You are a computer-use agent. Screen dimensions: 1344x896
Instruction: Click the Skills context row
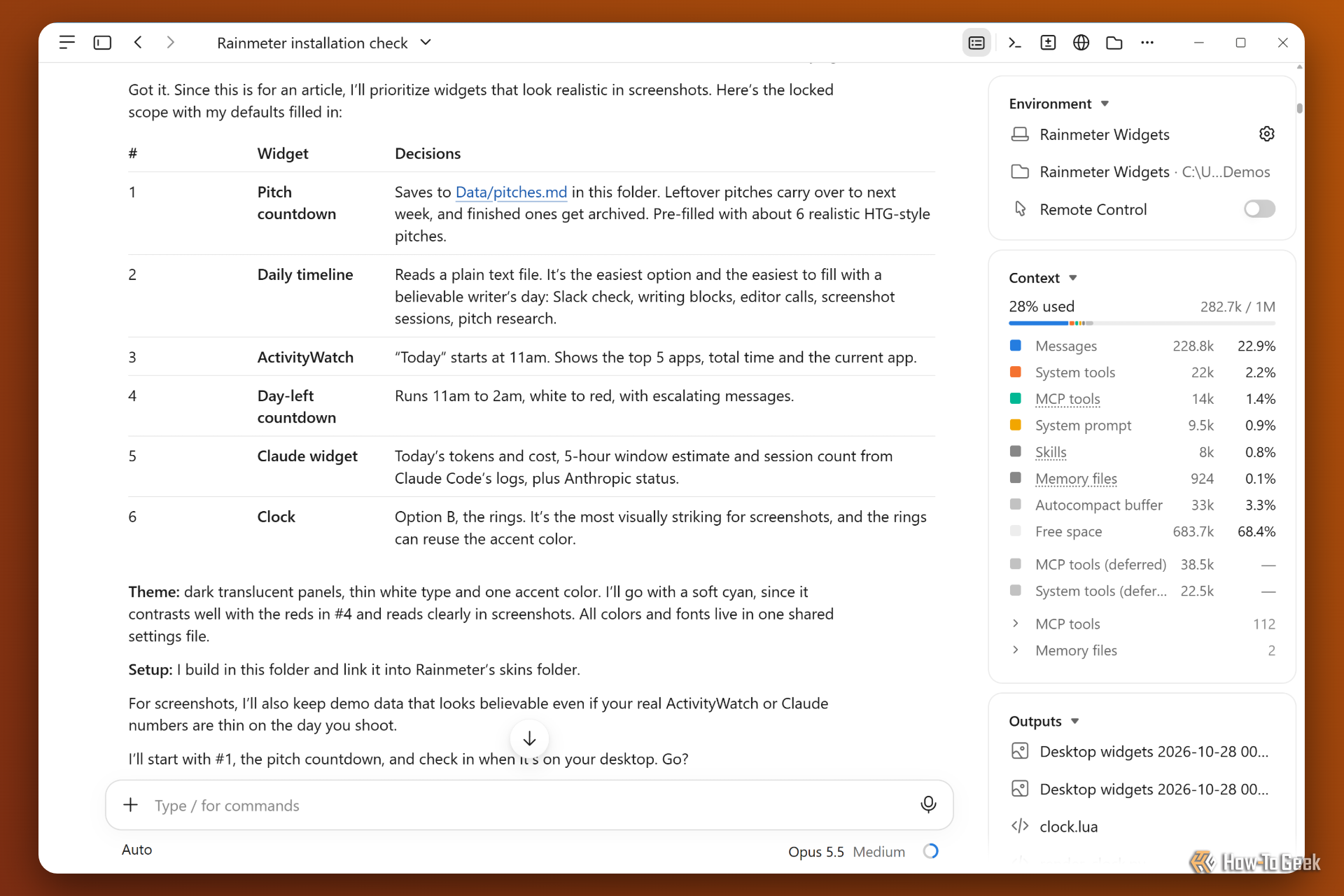[x=1142, y=452]
